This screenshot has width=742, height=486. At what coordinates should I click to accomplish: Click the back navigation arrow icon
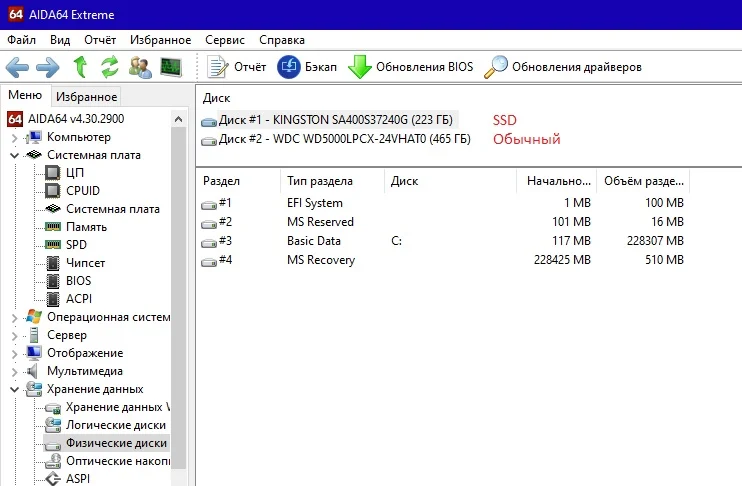[x=18, y=67]
